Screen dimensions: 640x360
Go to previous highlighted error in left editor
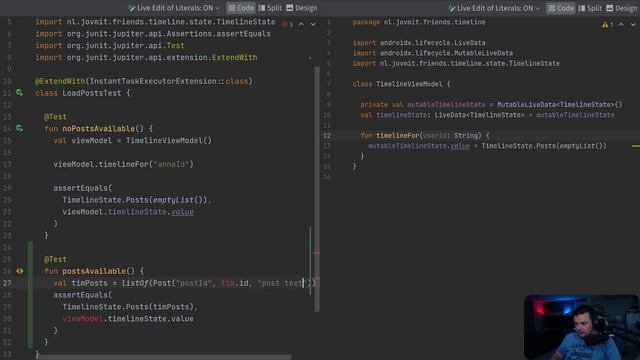pyautogui.click(x=301, y=24)
